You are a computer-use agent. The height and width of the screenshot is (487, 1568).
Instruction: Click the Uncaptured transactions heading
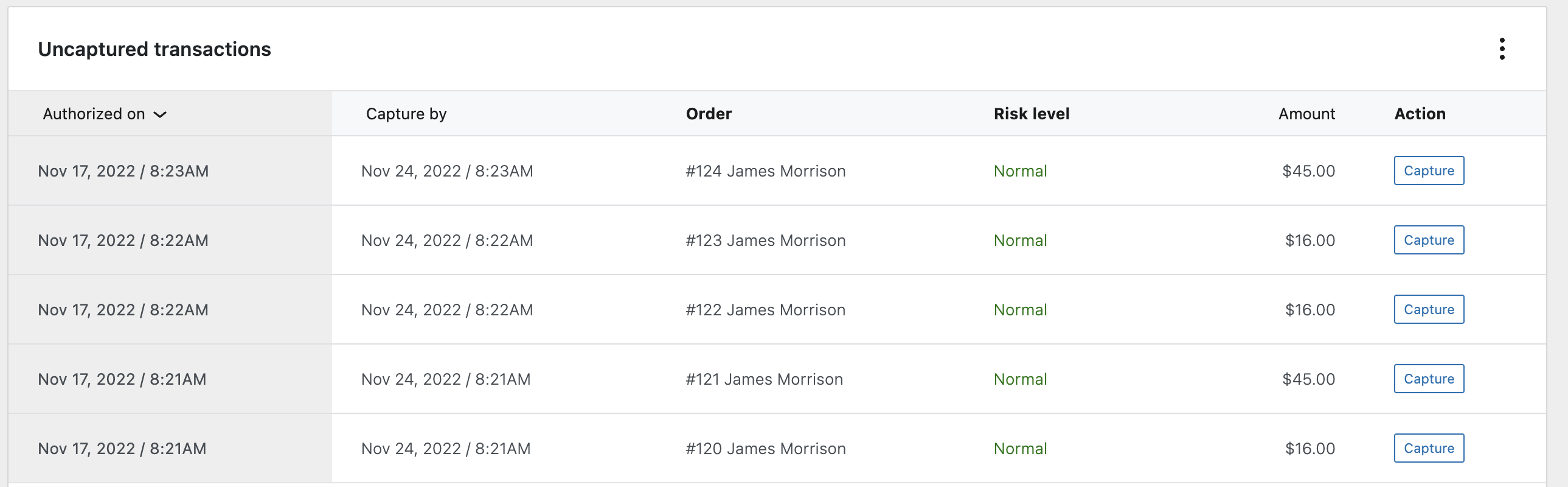click(154, 49)
